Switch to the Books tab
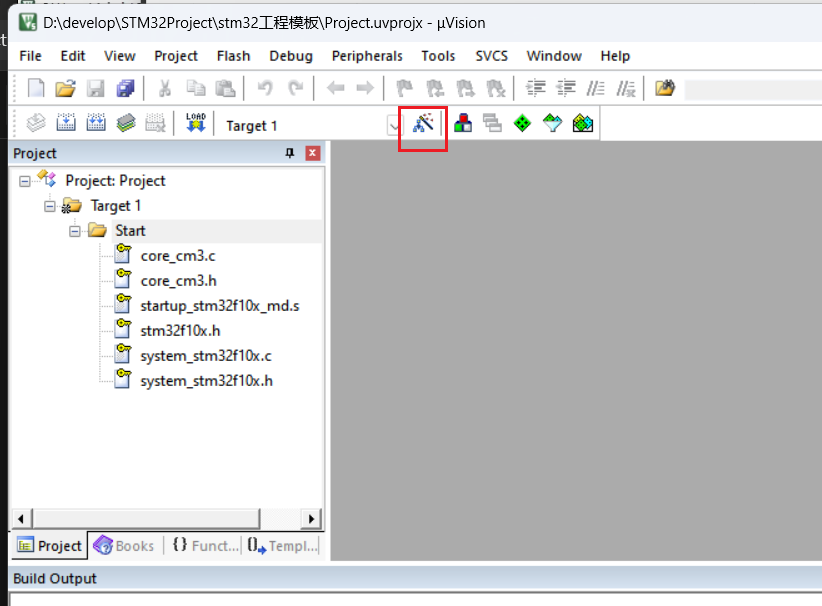The image size is (822, 606). coord(125,546)
